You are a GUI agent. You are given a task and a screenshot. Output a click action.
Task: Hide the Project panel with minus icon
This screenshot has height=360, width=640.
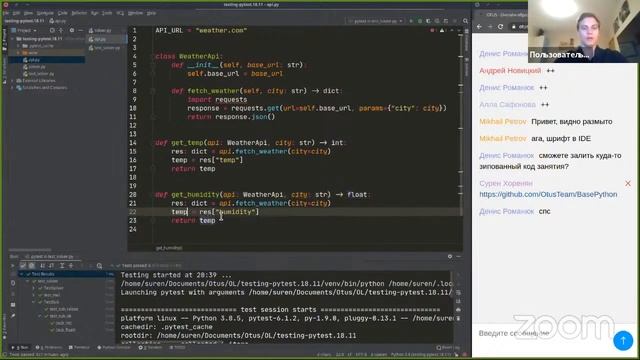[x=80, y=31]
